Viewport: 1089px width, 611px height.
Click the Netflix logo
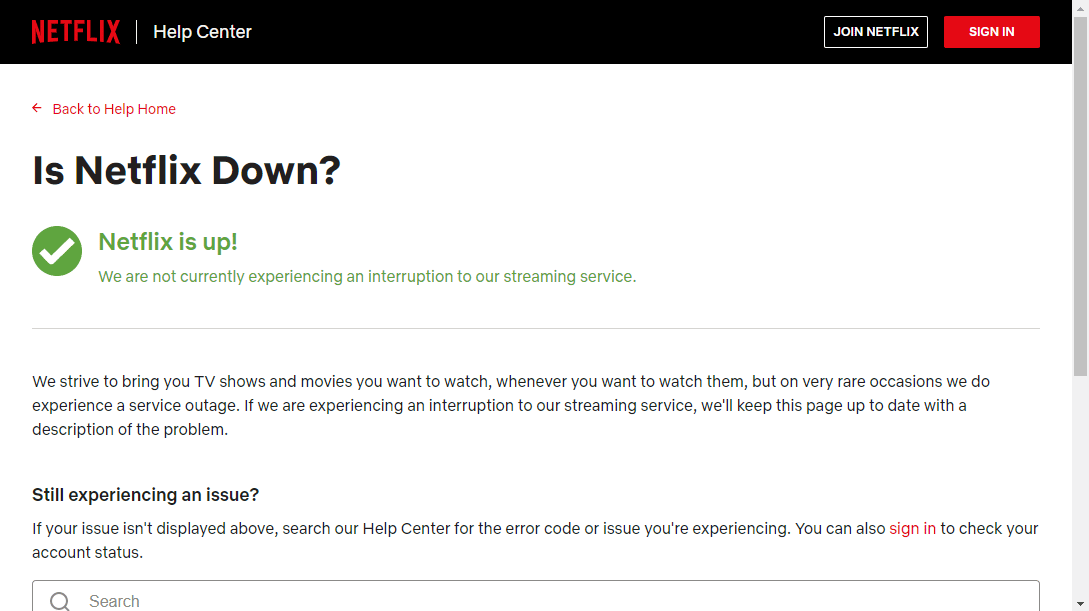click(x=75, y=31)
